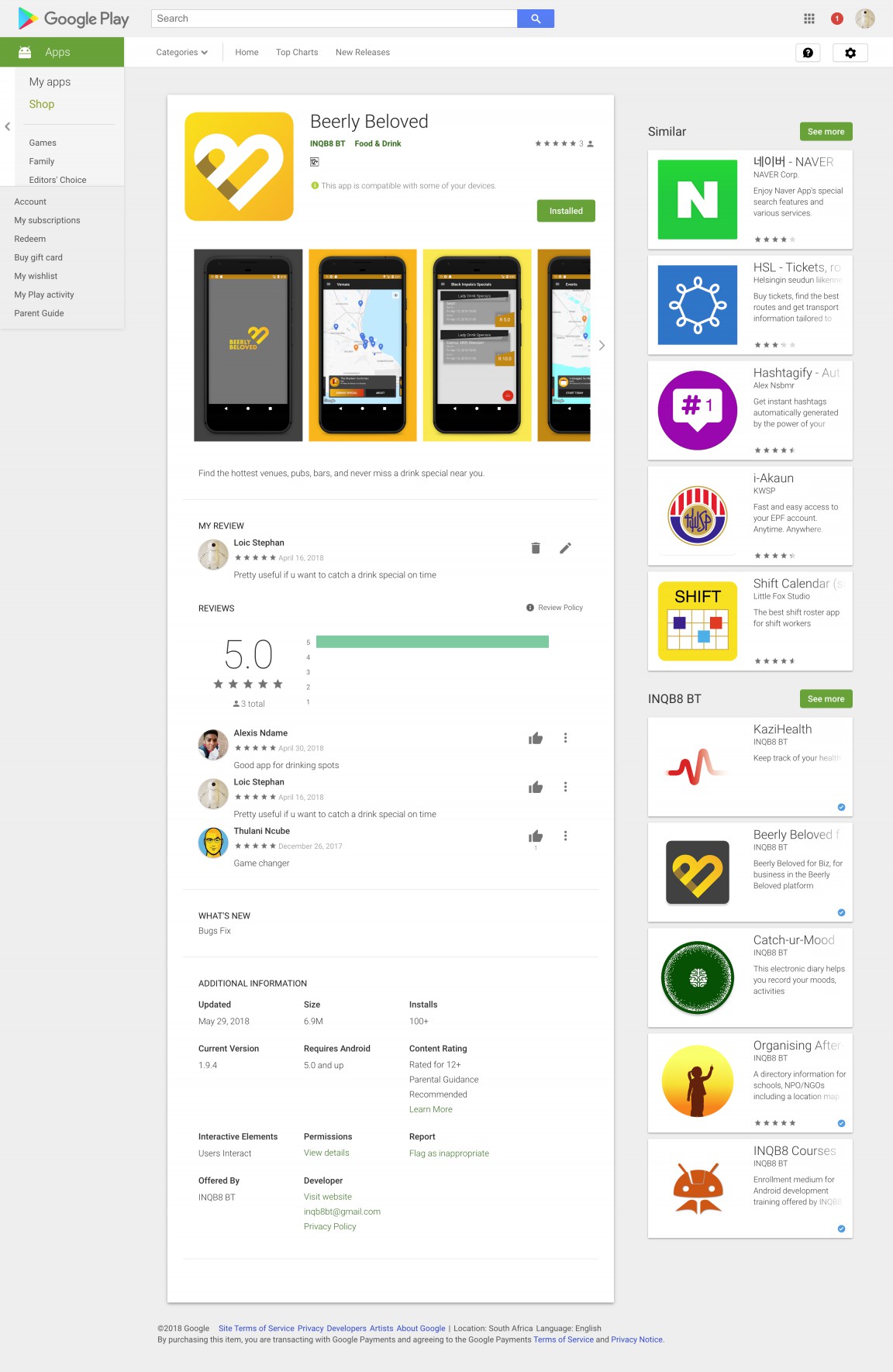Edit my review with pencil icon

(565, 548)
